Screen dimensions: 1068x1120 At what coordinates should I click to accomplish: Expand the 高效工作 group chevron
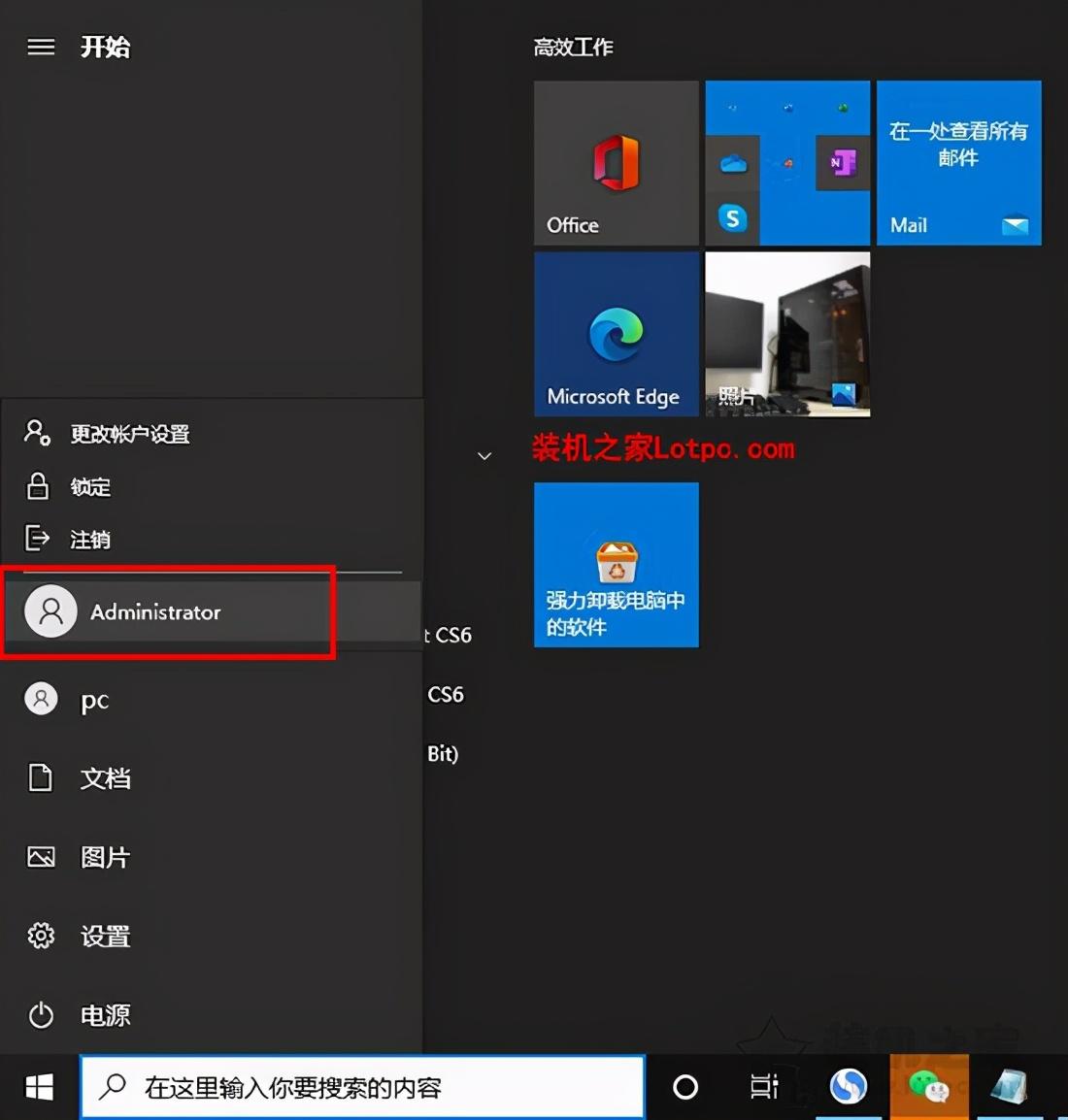[484, 455]
